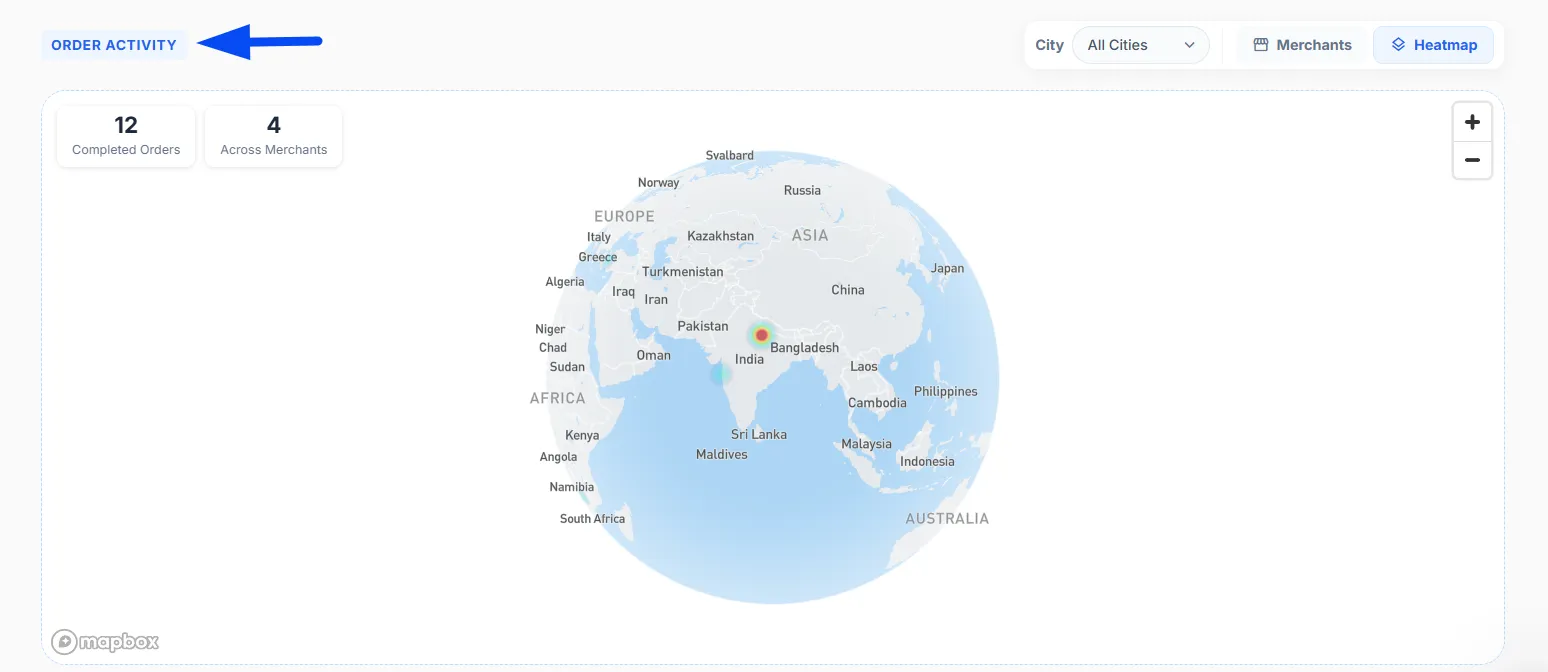
Task: Switch to Heatmap view
Action: tap(1433, 45)
